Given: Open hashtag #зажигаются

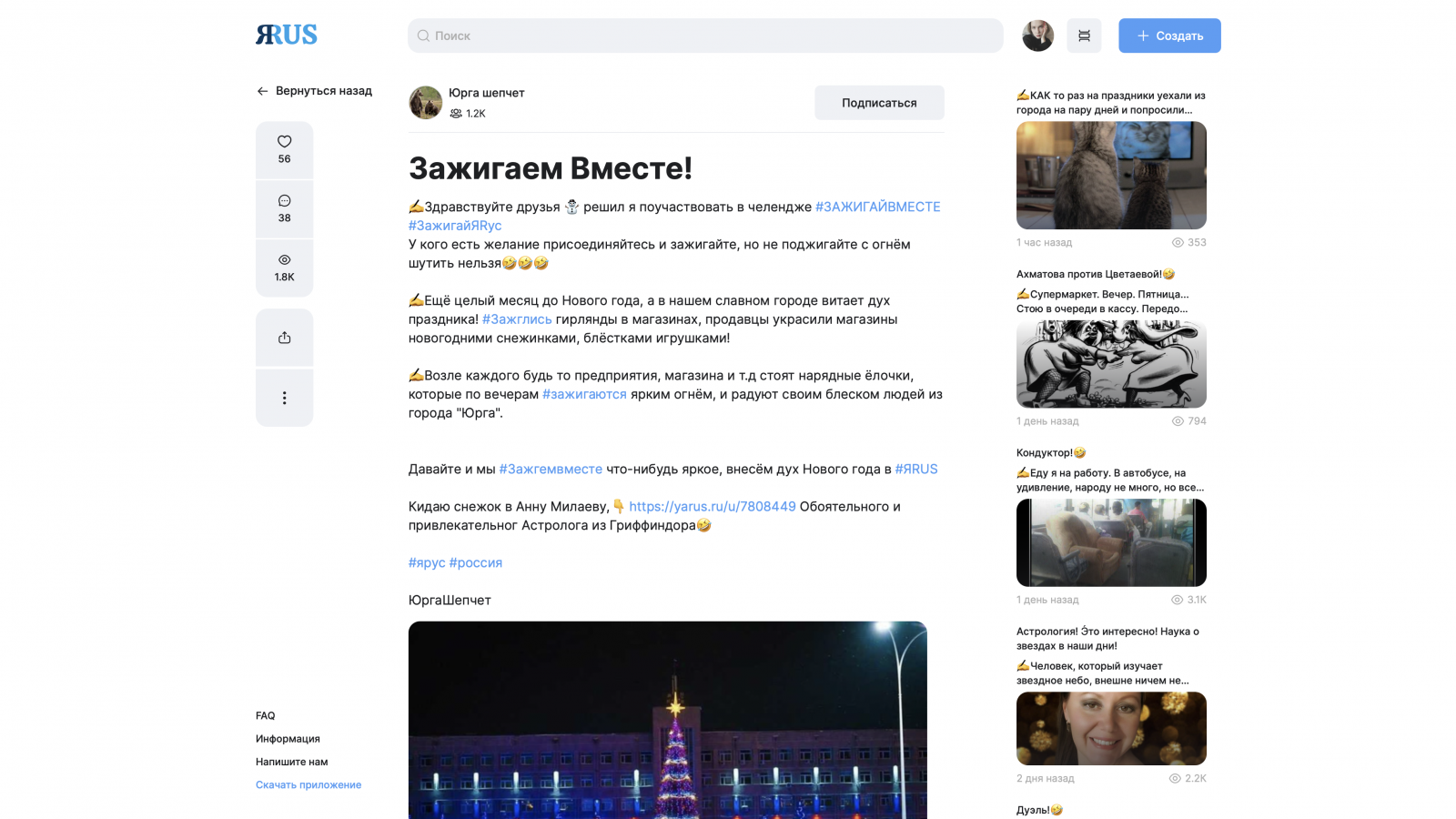Looking at the screenshot, I should coord(584,394).
